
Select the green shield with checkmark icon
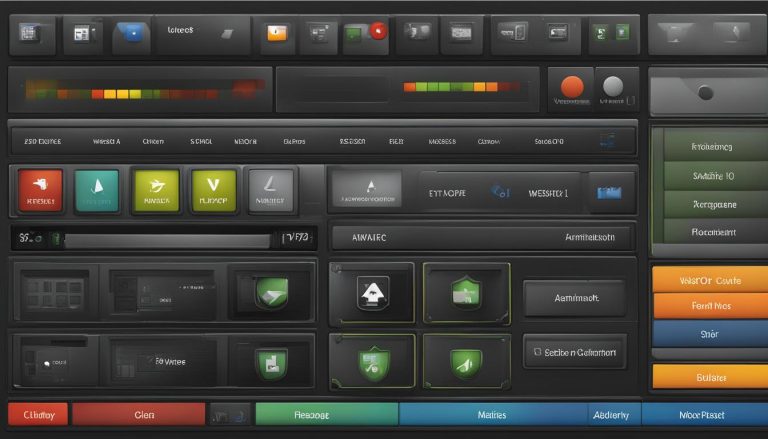tap(373, 363)
